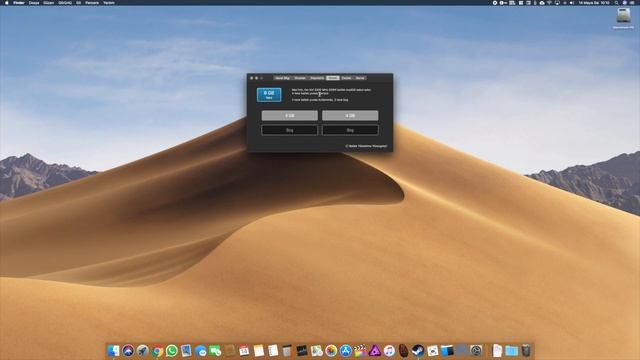Open the green FaceTime icon in dock
The image size is (640, 360).
pyautogui.click(x=215, y=351)
